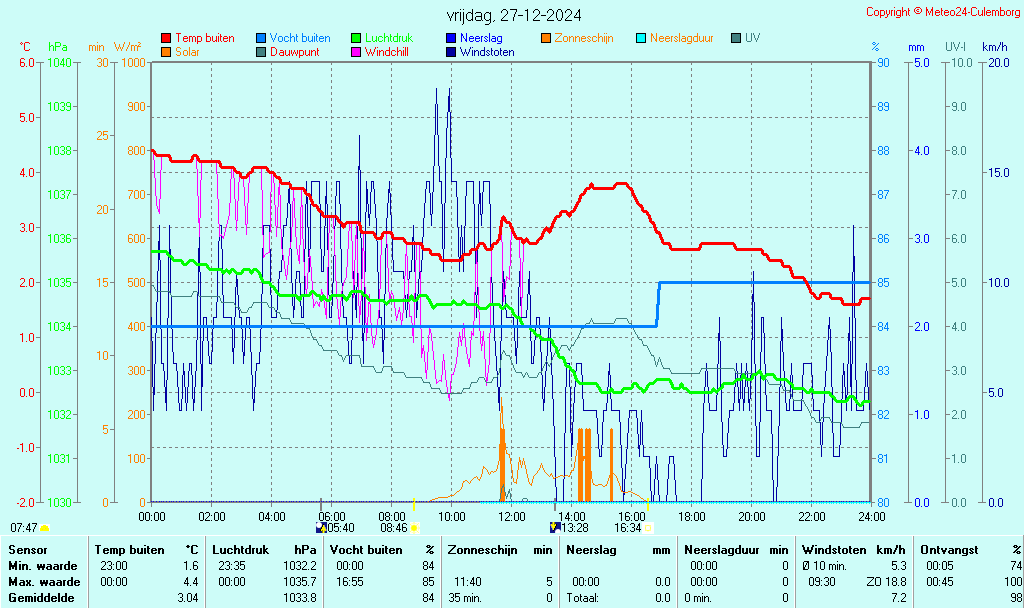Click the moonrise icon at 05:40
1026x608 pixels.
click(x=321, y=527)
